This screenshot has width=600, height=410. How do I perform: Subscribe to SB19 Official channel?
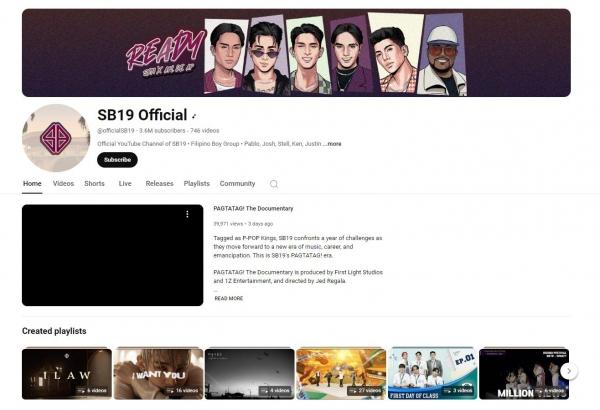[x=117, y=160]
